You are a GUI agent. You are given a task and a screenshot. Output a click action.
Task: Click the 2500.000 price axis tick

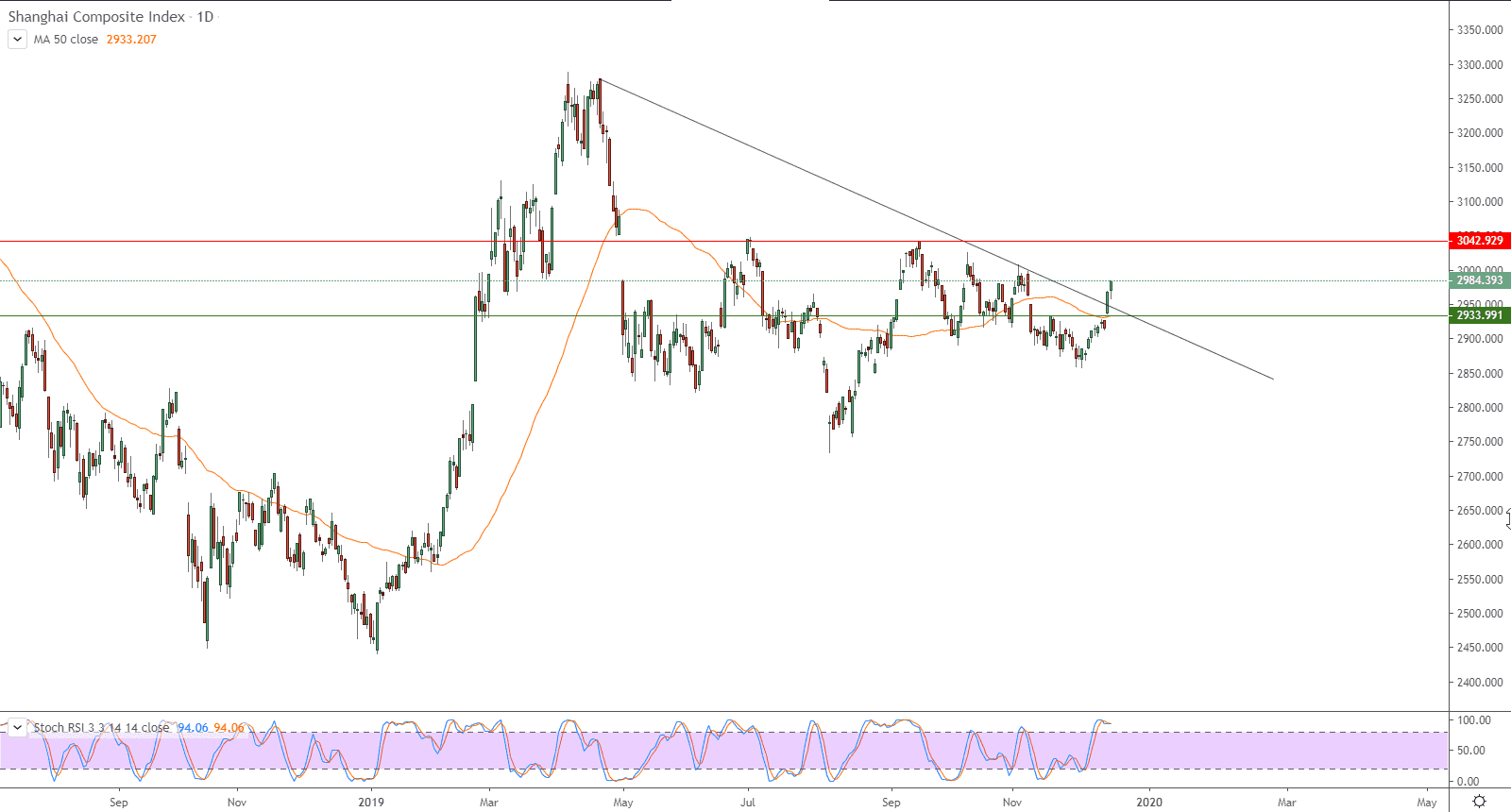[1480, 614]
